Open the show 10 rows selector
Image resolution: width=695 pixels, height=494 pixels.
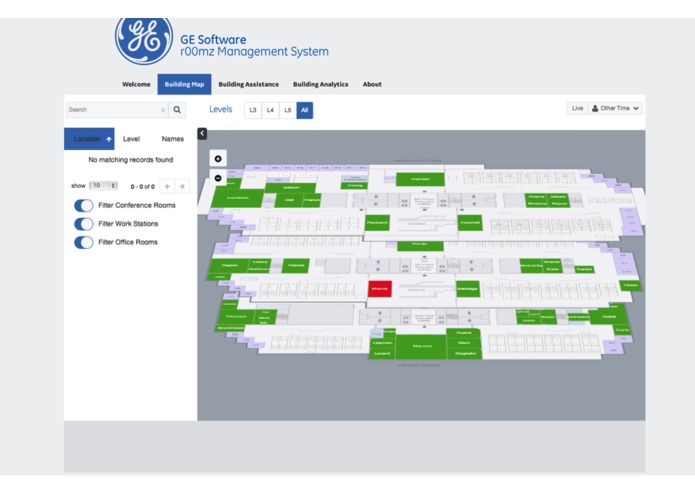point(103,186)
